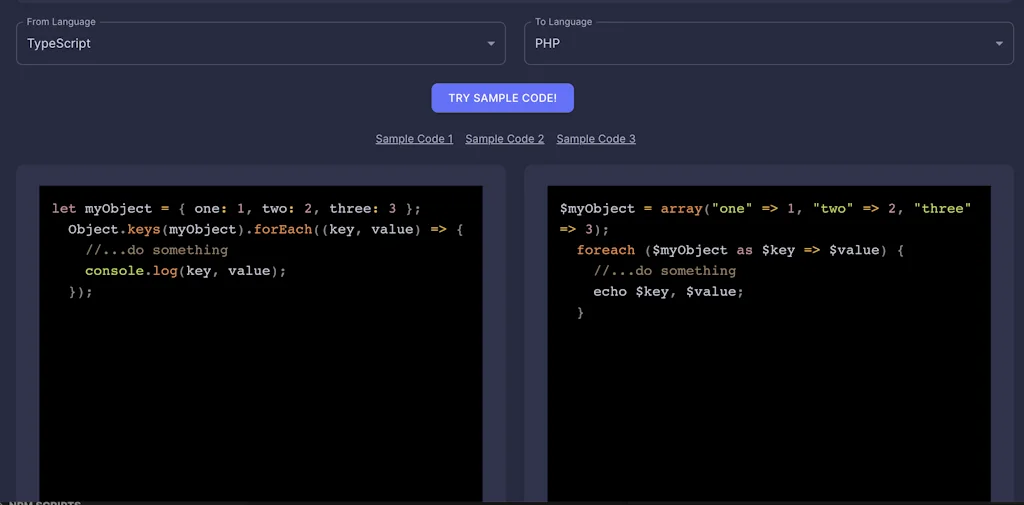Click the TRY SAMPLE CODE! button
Image resolution: width=1024 pixels, height=505 pixels.
point(502,98)
